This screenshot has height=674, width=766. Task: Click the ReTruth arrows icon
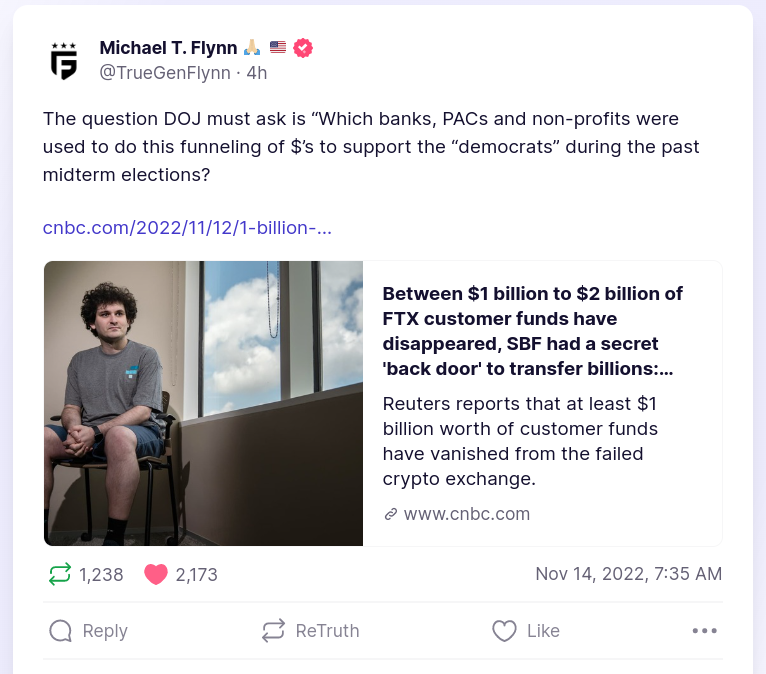273,631
